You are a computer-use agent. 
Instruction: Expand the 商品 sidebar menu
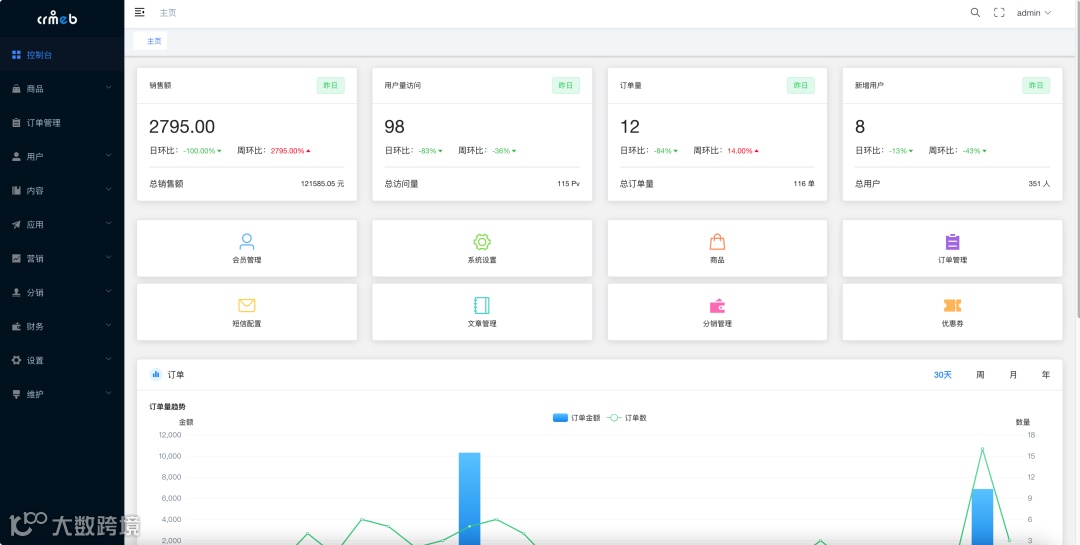click(x=62, y=89)
